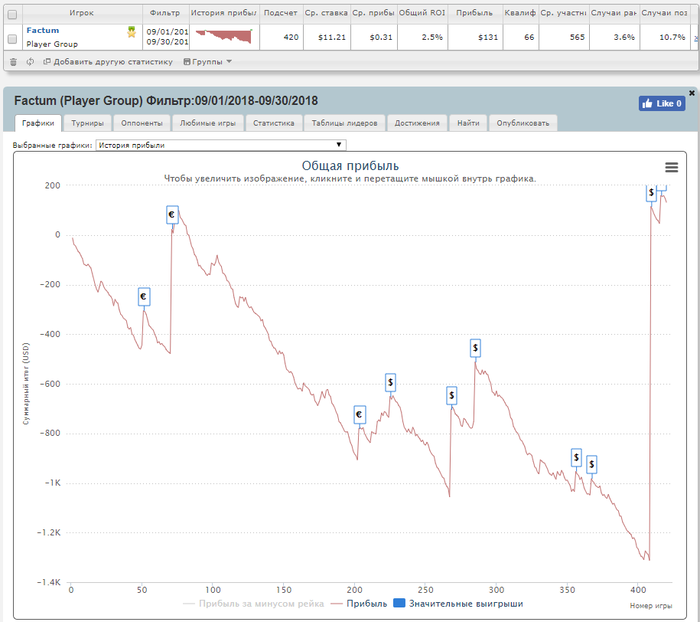700x622 pixels.
Task: Click the award badge icon beside Factum
Action: 131,32
